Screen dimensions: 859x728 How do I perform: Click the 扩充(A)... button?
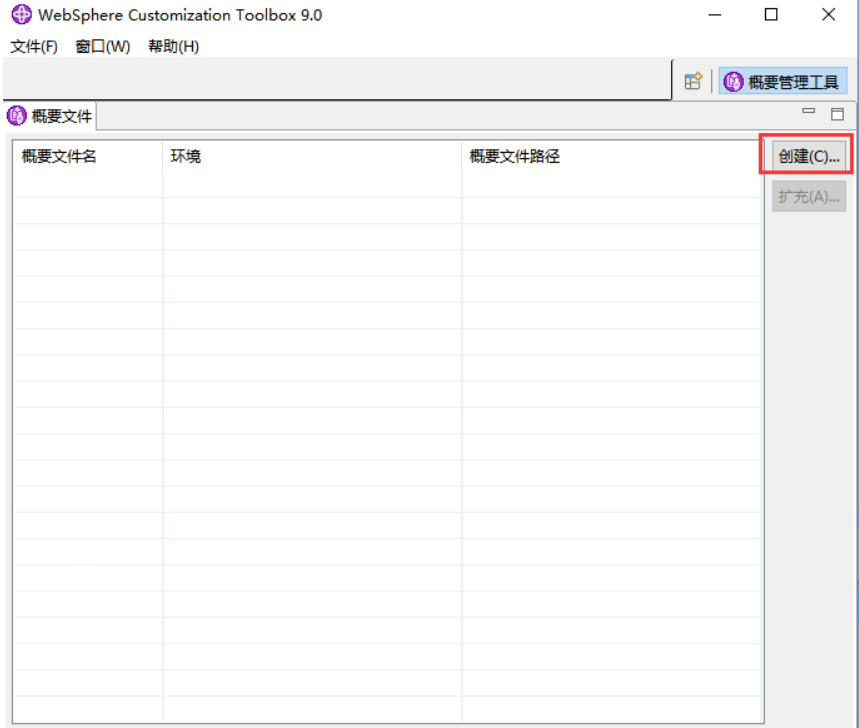(809, 196)
